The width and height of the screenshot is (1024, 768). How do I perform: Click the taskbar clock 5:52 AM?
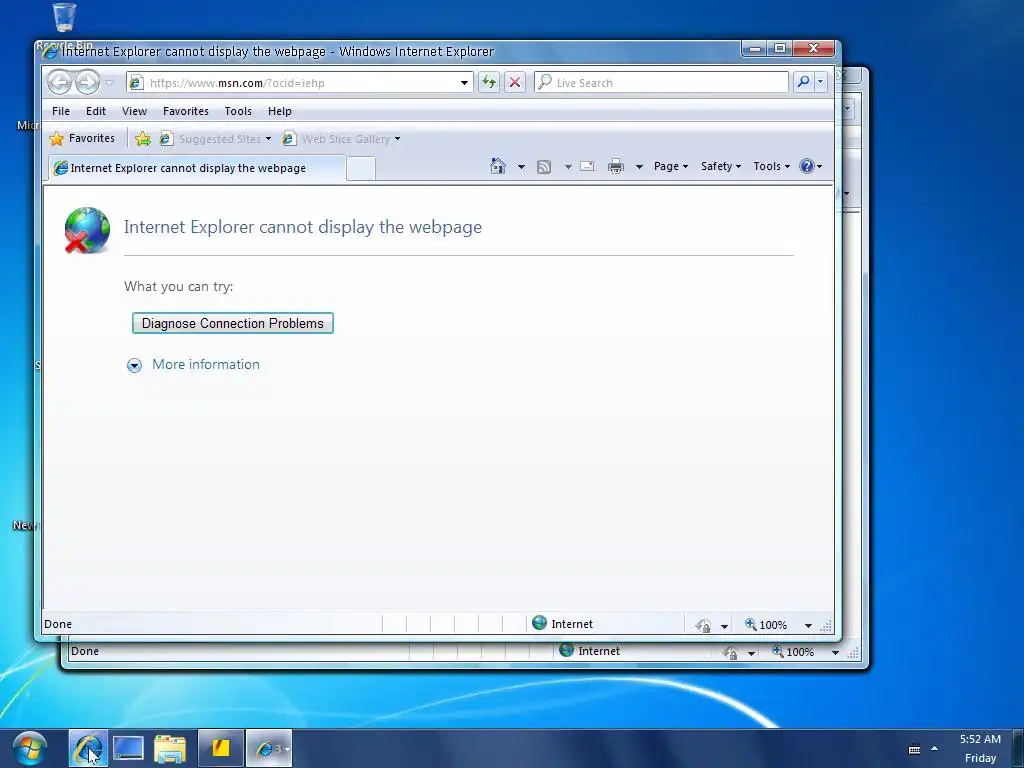coord(980,739)
